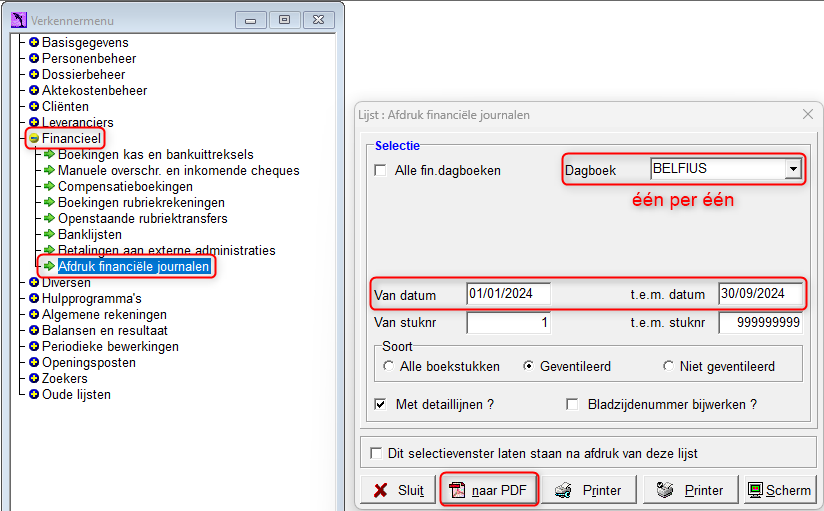Expand the Diversen plus icon
This screenshot has width=824, height=511.
pyautogui.click(x=34, y=282)
